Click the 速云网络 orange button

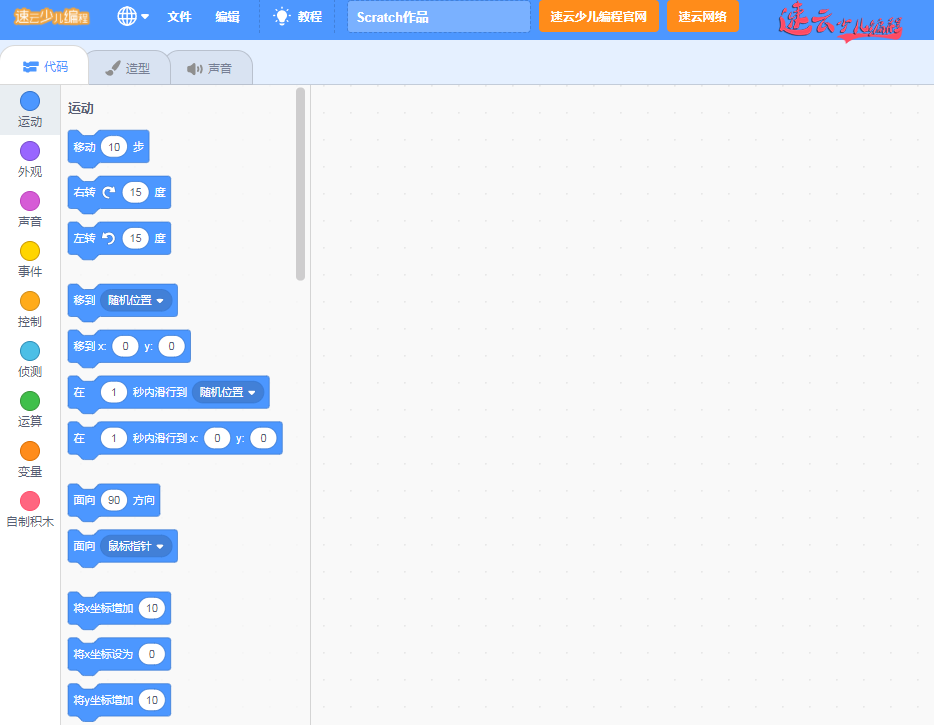pyautogui.click(x=702, y=17)
